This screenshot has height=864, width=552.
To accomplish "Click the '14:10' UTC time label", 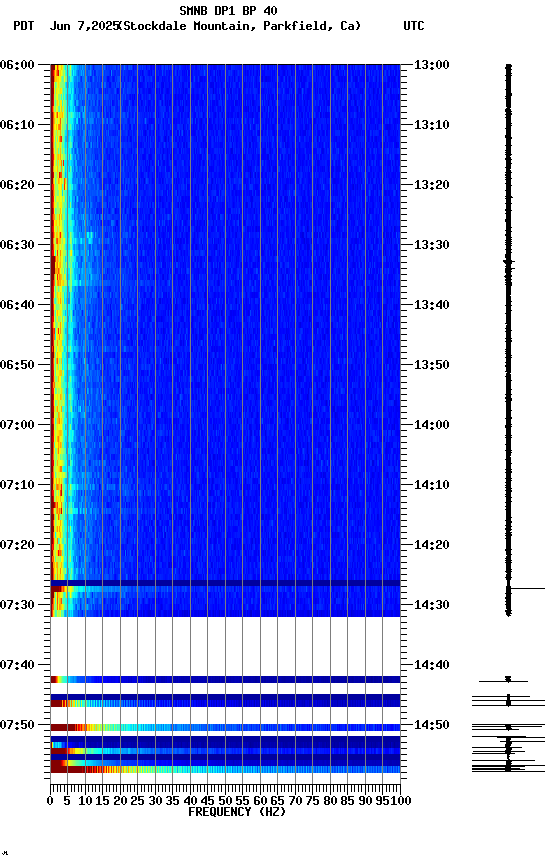I will coord(432,485).
